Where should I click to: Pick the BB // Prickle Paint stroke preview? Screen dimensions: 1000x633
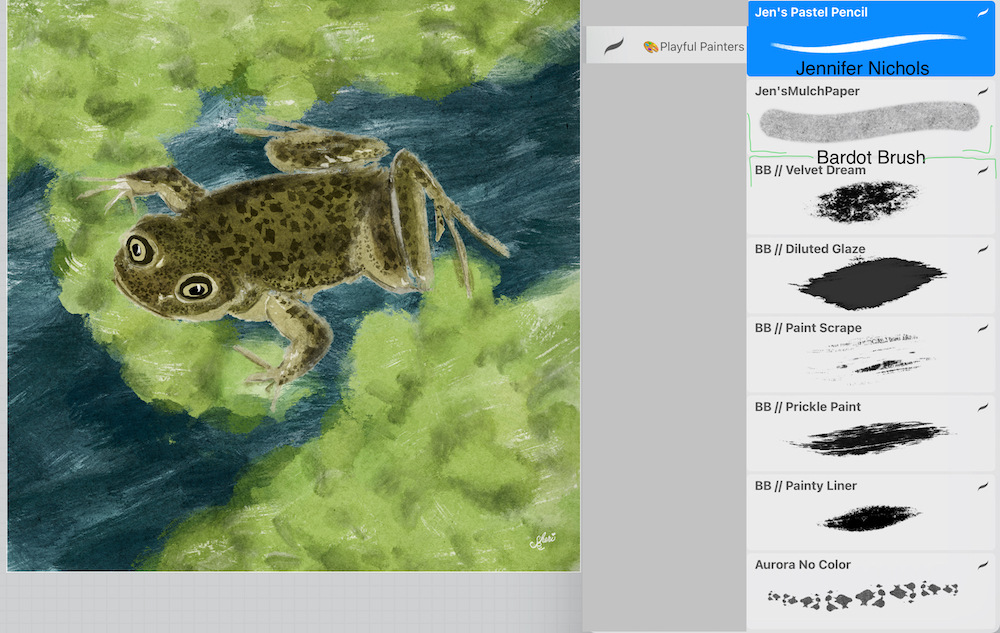click(866, 438)
